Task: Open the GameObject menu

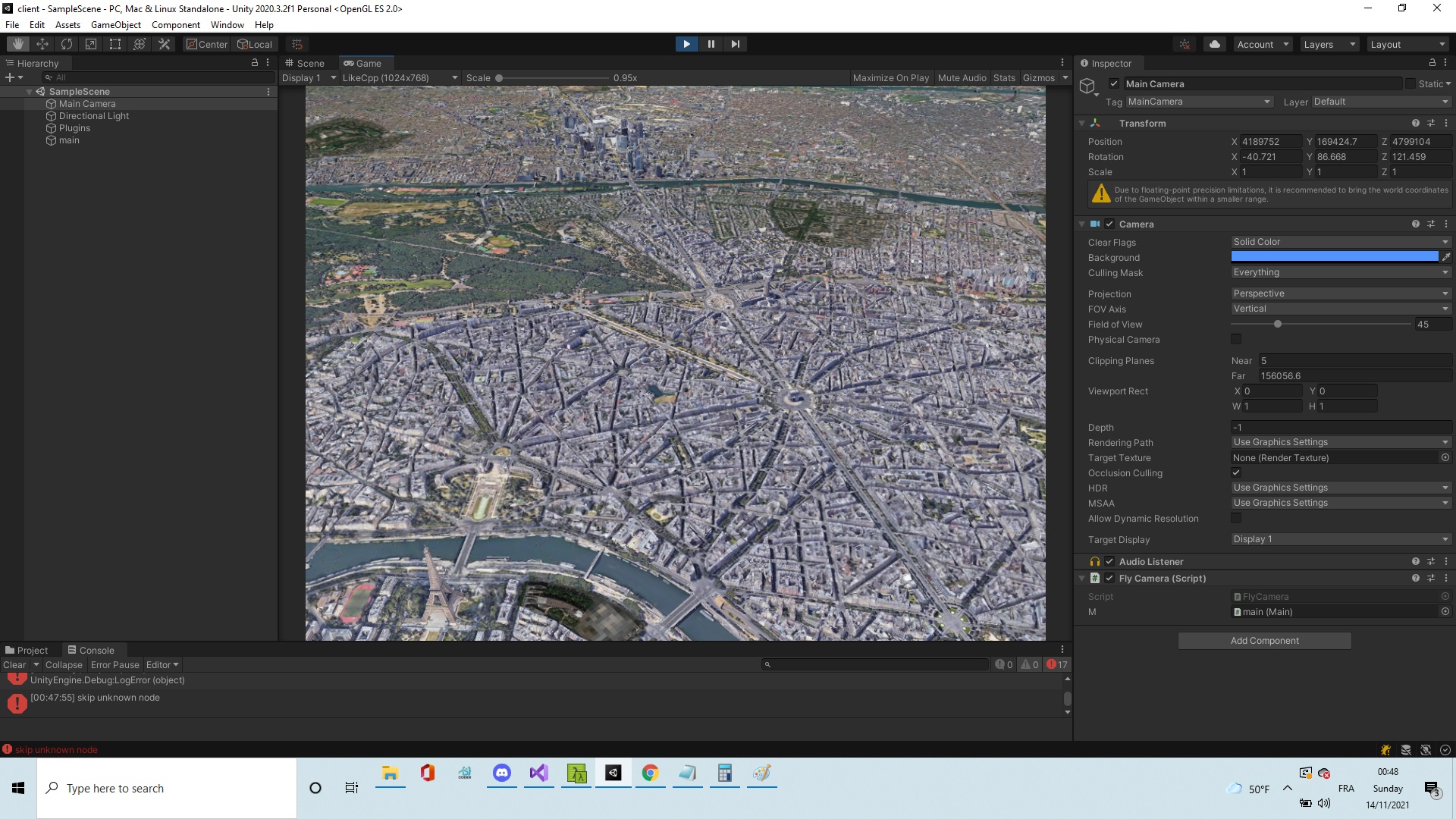Action: 115,25
